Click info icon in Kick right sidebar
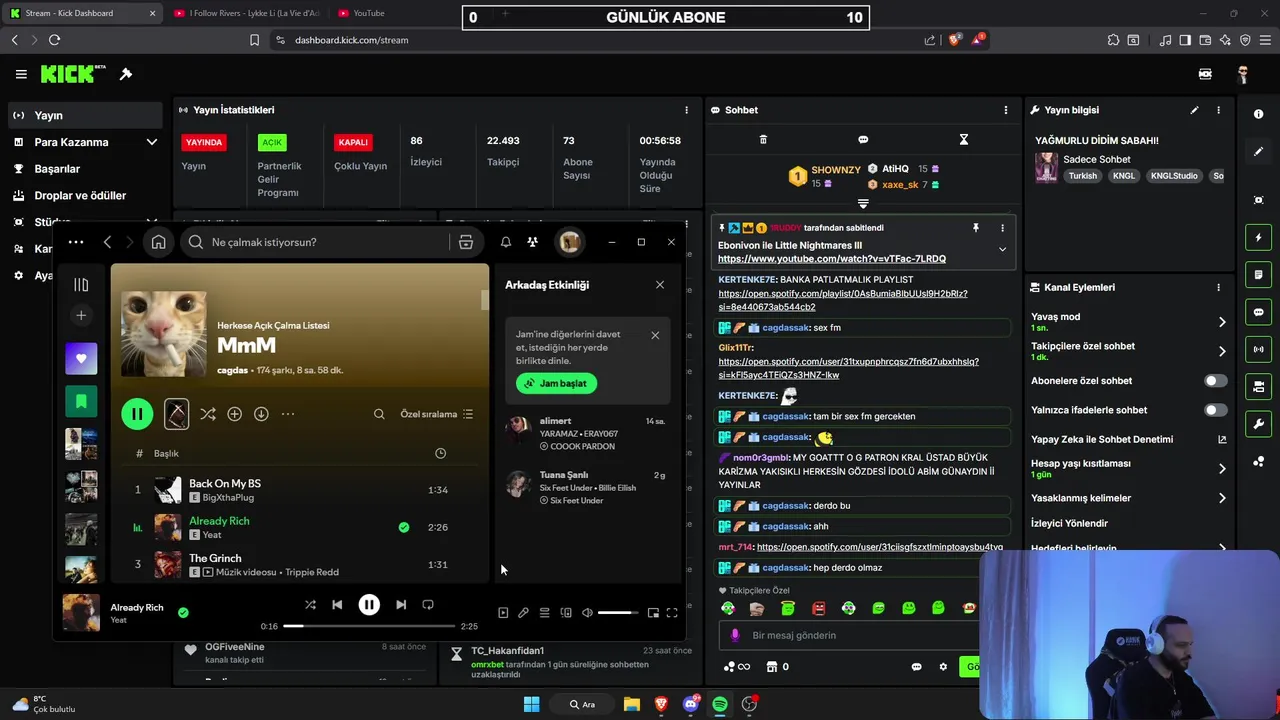 point(1259,114)
